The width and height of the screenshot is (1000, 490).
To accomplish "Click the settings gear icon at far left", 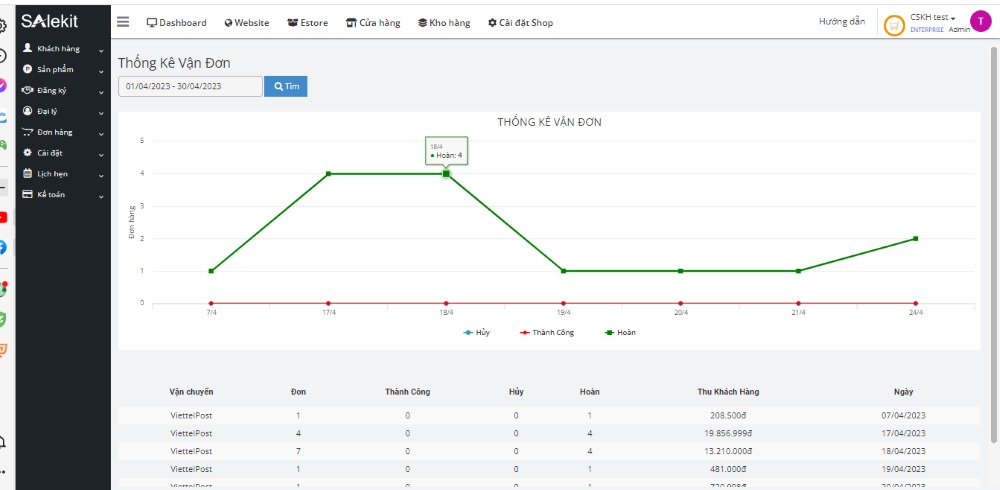I will coord(3,26).
